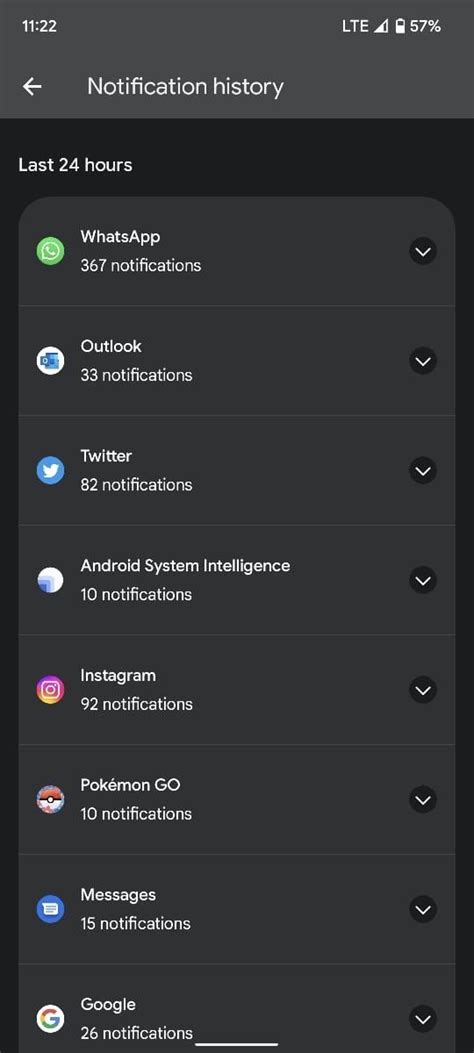Tap the Google G icon

click(x=50, y=1019)
